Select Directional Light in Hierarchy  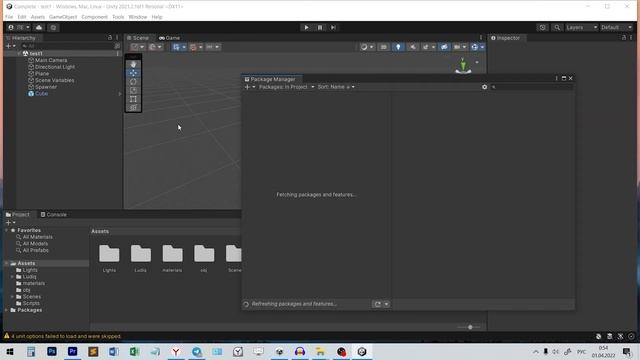point(55,67)
